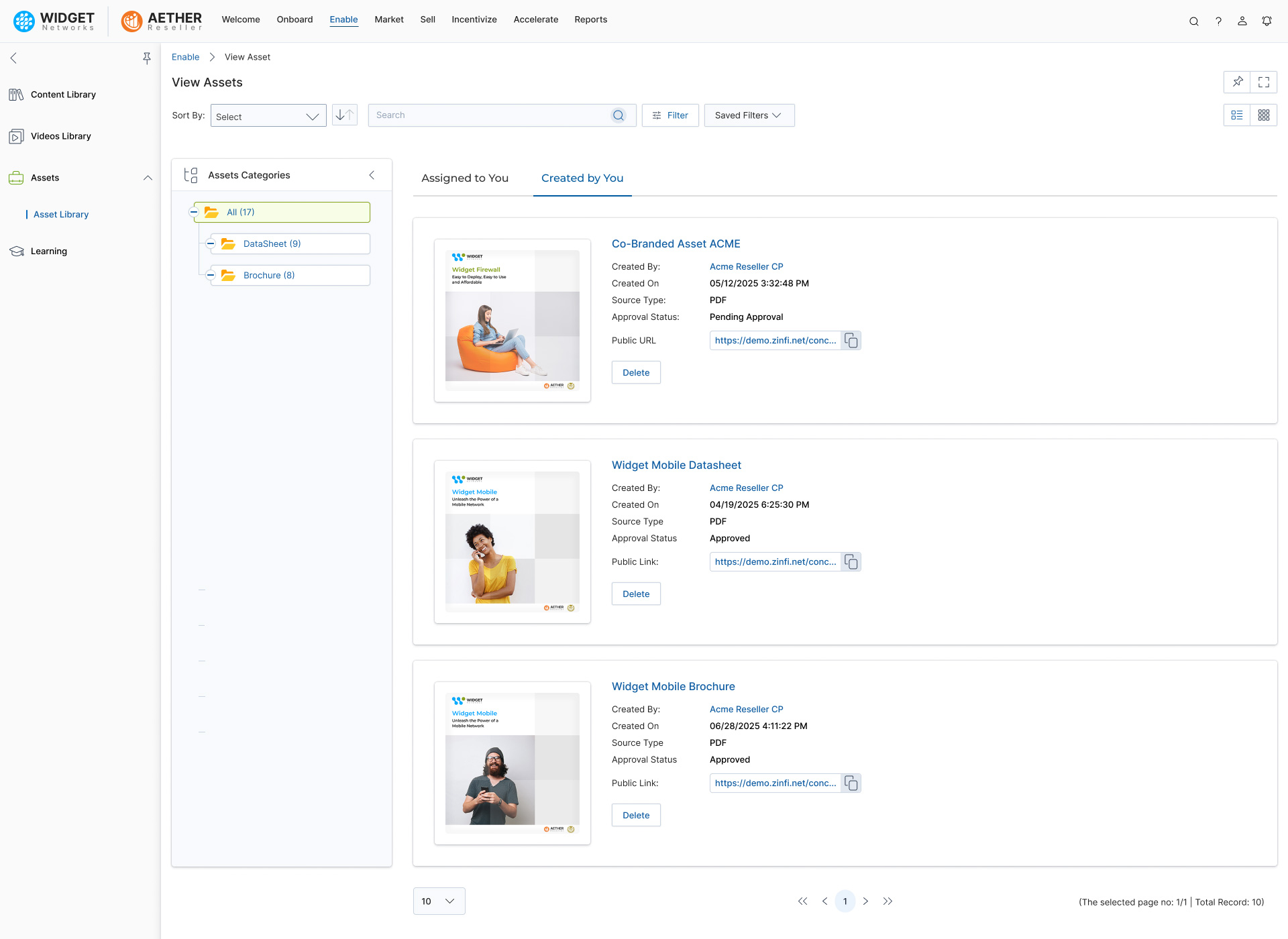The width and height of the screenshot is (1288, 939).
Task: Switch to Assigned to You tab
Action: (x=465, y=178)
